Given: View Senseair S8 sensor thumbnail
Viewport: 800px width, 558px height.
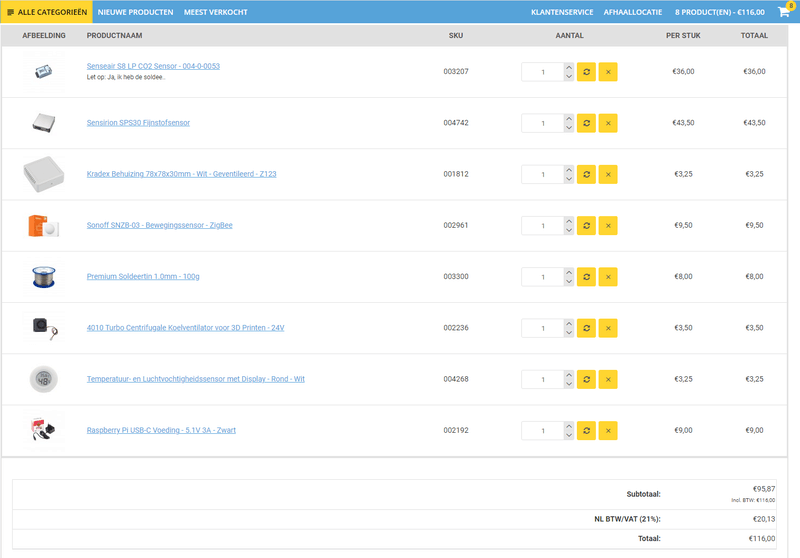Looking at the screenshot, I should [44, 71].
